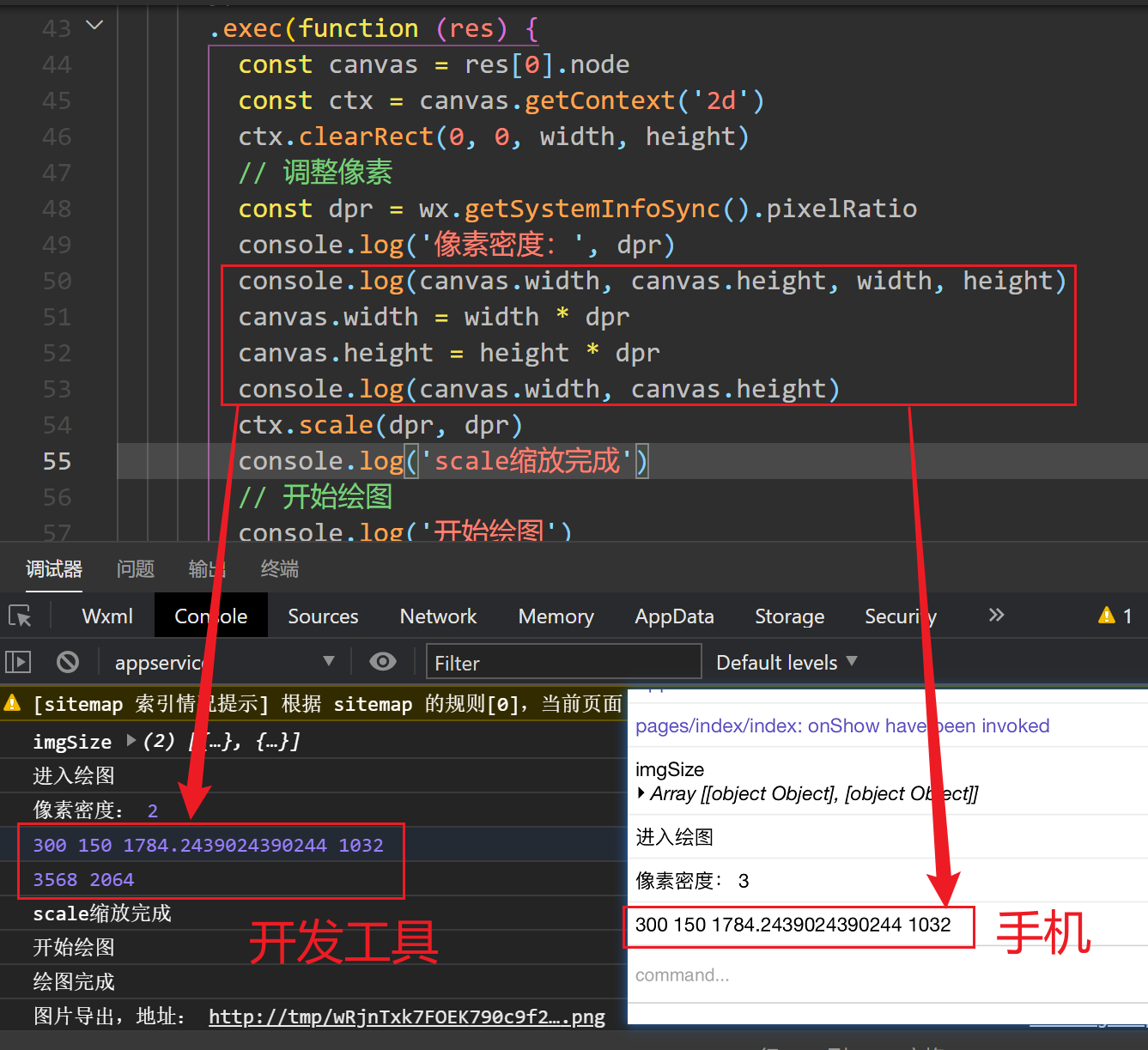Open the Storage tab

(789, 616)
